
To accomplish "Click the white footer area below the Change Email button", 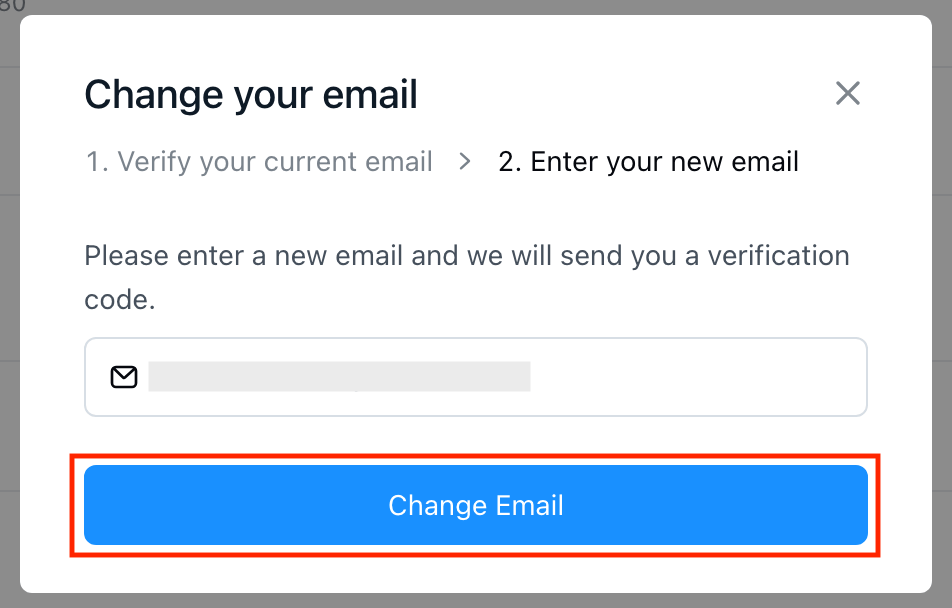I will pyautogui.click(x=475, y=574).
